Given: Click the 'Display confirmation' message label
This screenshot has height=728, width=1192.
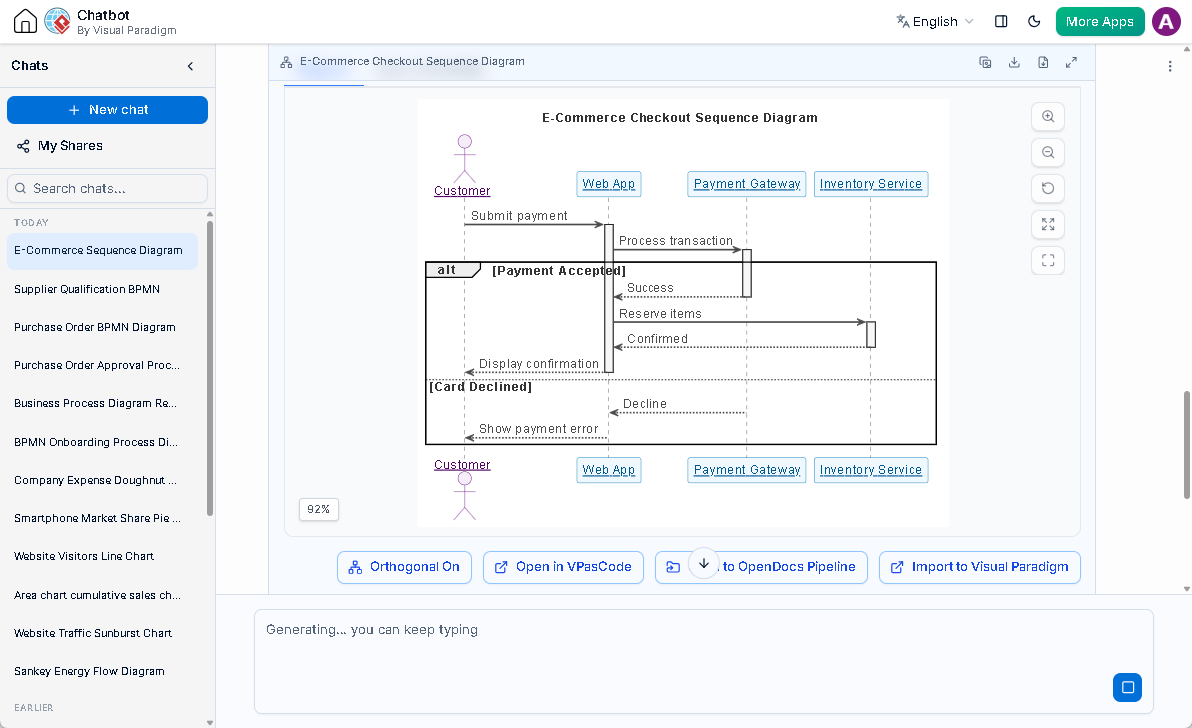Looking at the screenshot, I should tap(539, 364).
